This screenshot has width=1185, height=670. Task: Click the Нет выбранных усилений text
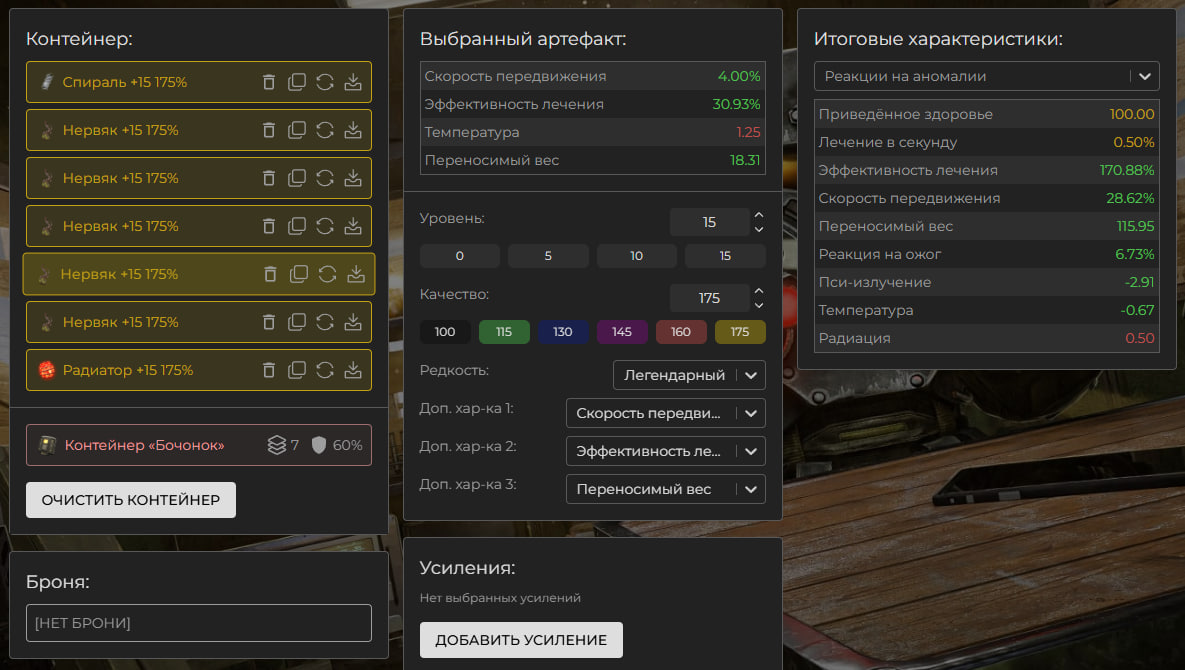pos(500,597)
